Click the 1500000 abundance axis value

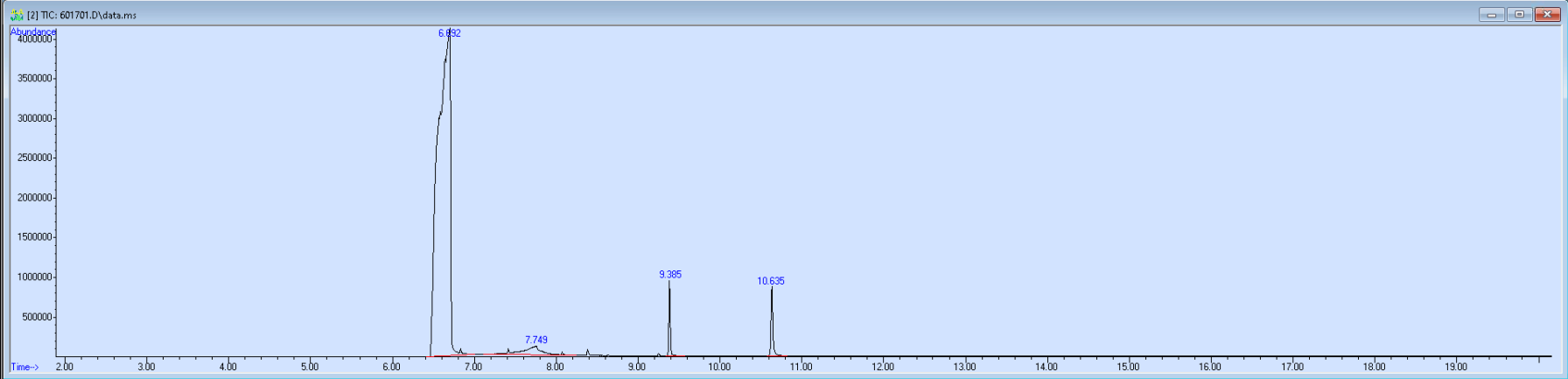34,237
